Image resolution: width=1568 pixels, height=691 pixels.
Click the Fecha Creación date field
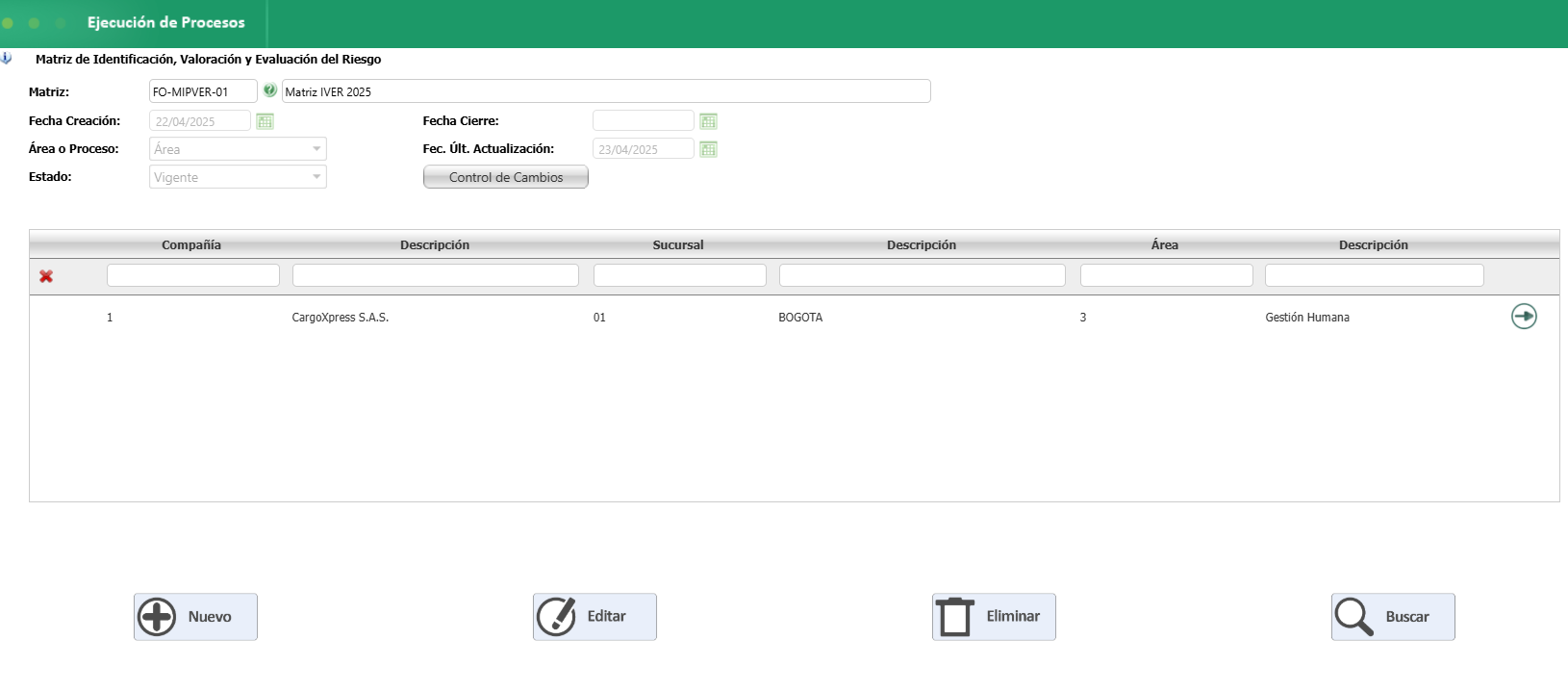point(200,121)
